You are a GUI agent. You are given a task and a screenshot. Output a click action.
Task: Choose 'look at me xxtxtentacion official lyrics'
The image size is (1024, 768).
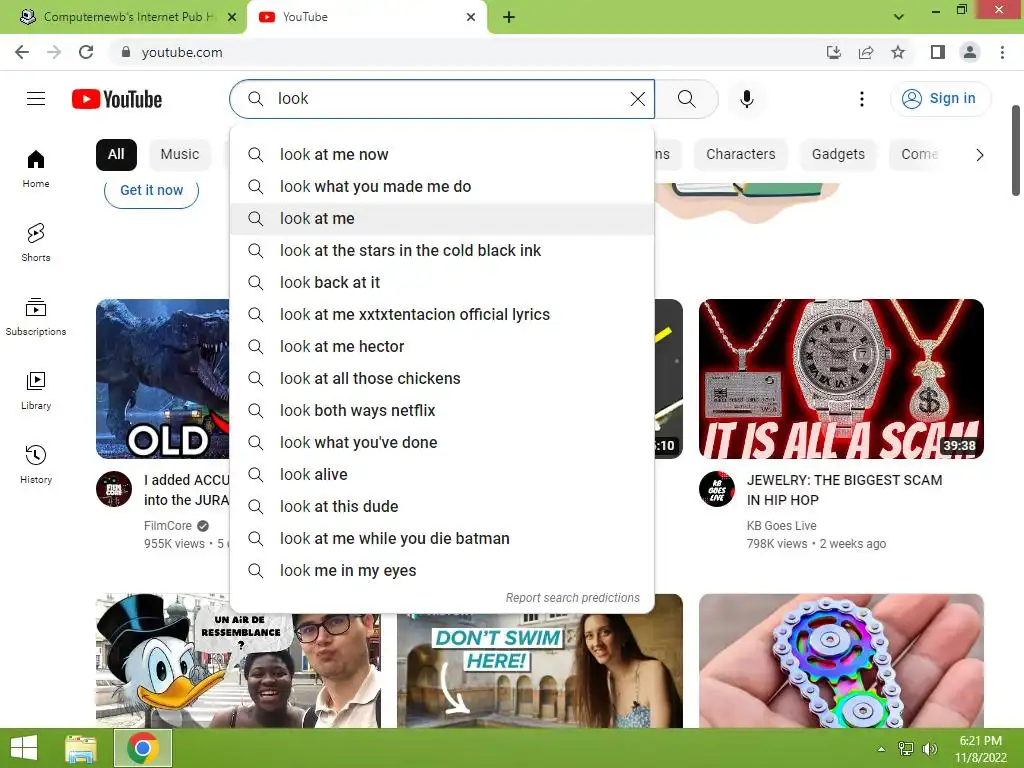442,315
